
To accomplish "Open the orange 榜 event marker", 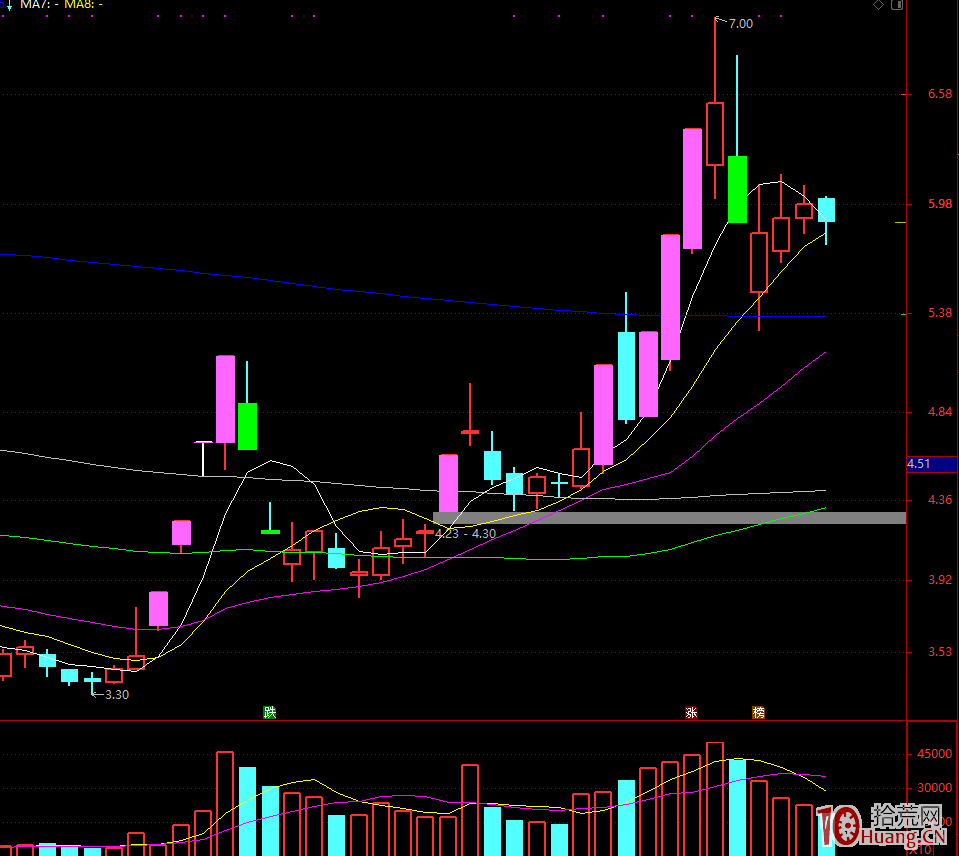I will pyautogui.click(x=758, y=712).
